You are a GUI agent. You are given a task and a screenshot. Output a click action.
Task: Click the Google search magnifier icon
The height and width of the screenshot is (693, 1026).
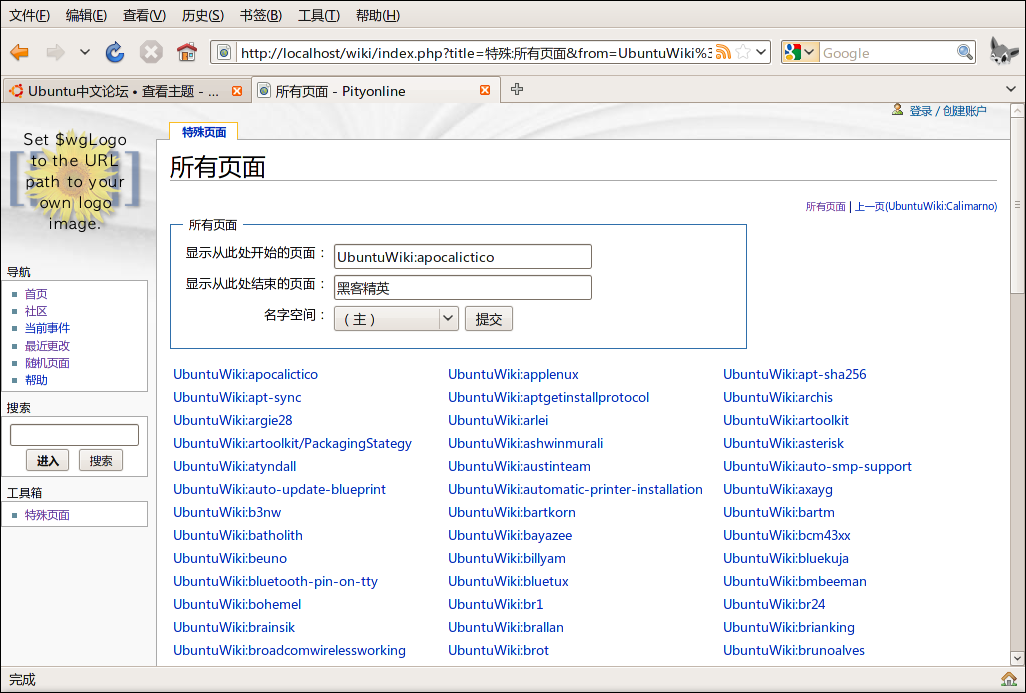tap(964, 52)
